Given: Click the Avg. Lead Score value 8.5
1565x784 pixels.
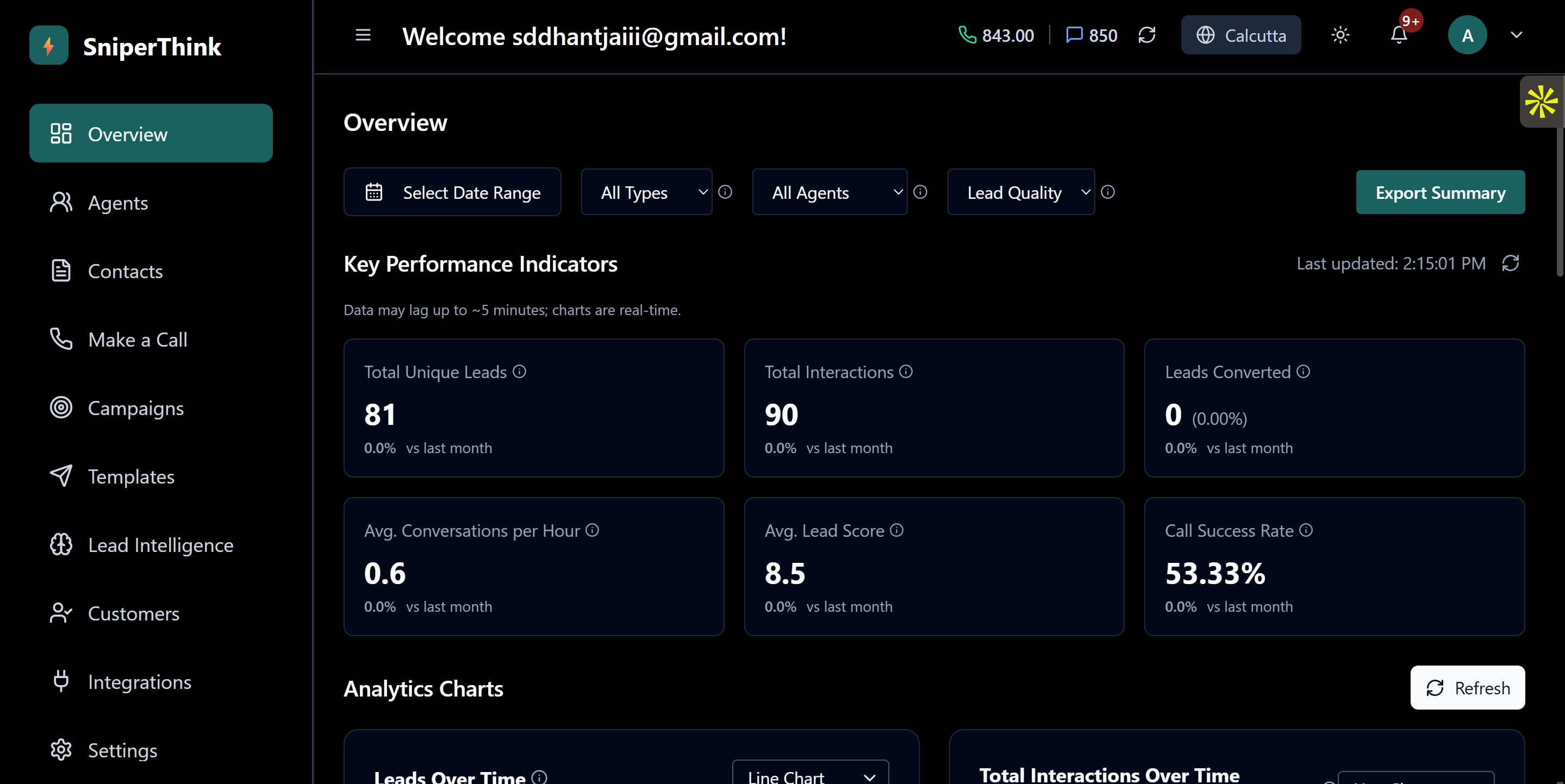Looking at the screenshot, I should coord(785,573).
